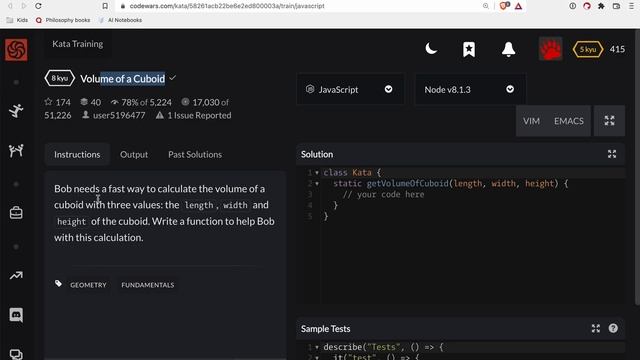The image size is (640, 360).
Task: Open notifications bell icon
Action: click(x=508, y=49)
